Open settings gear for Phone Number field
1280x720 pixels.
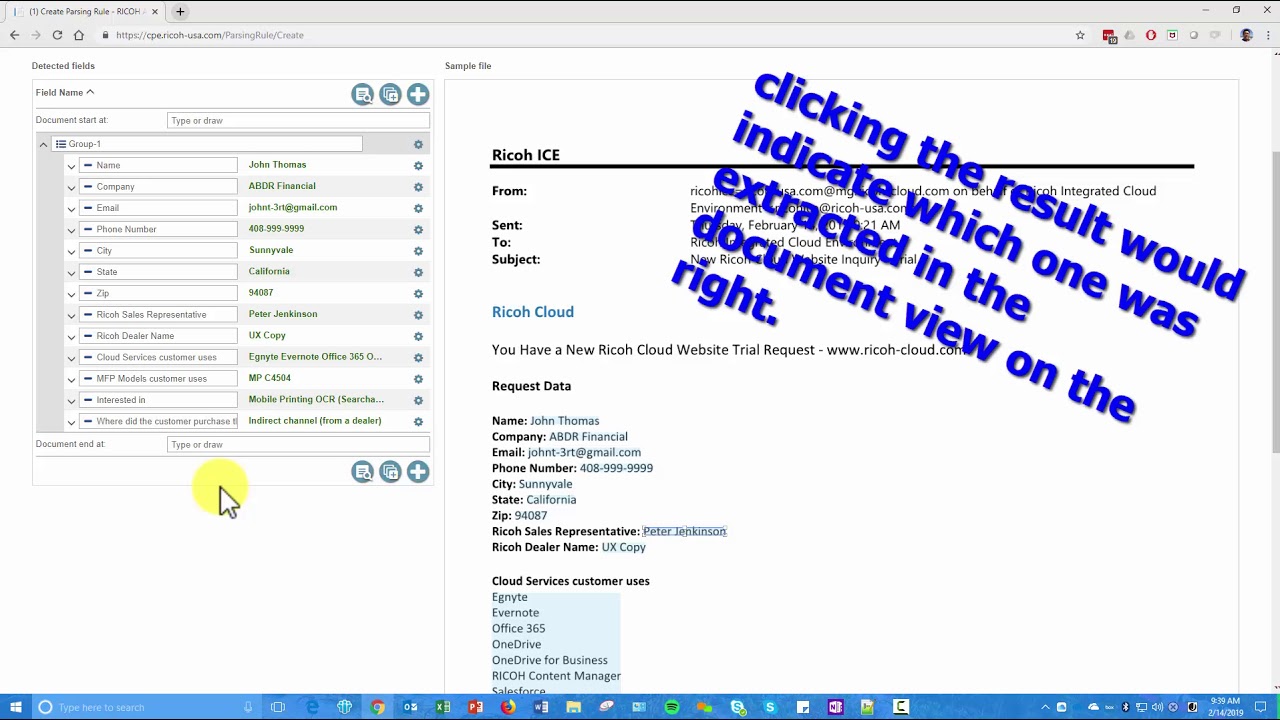(x=418, y=230)
